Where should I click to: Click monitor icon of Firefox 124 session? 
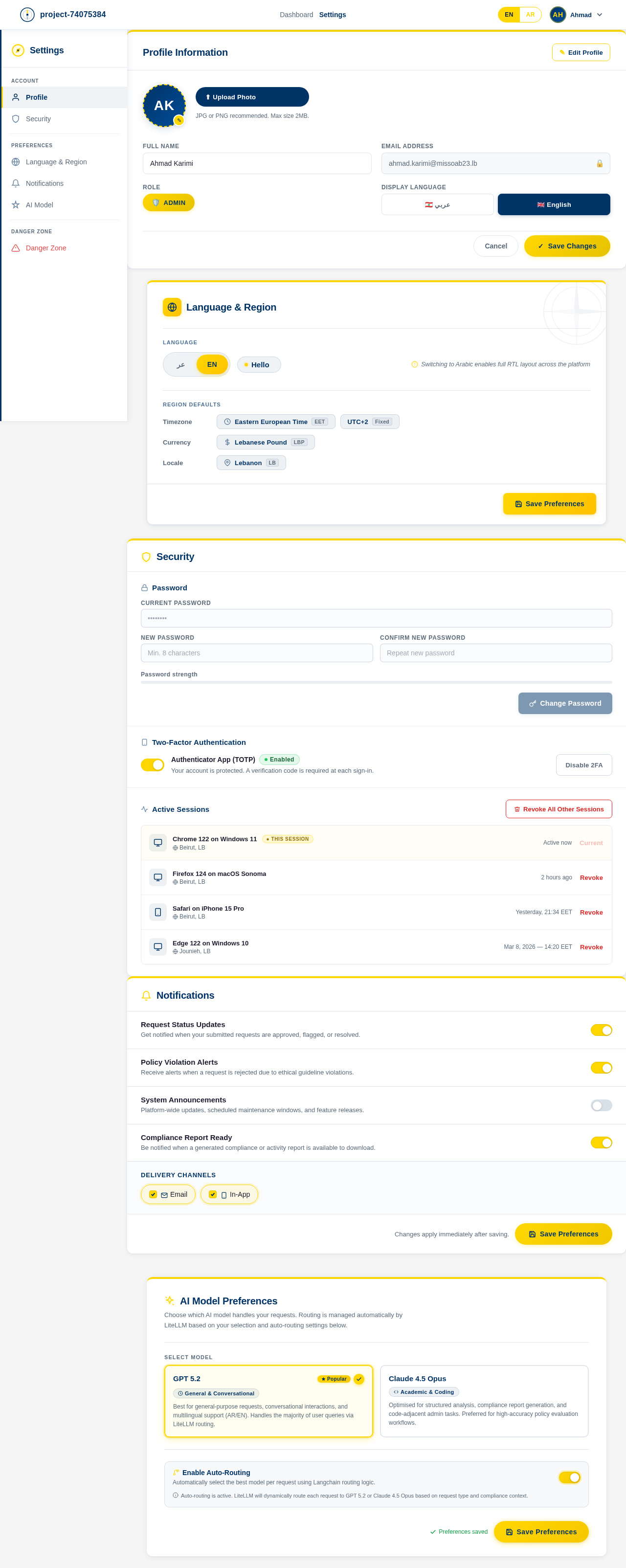pos(157,877)
